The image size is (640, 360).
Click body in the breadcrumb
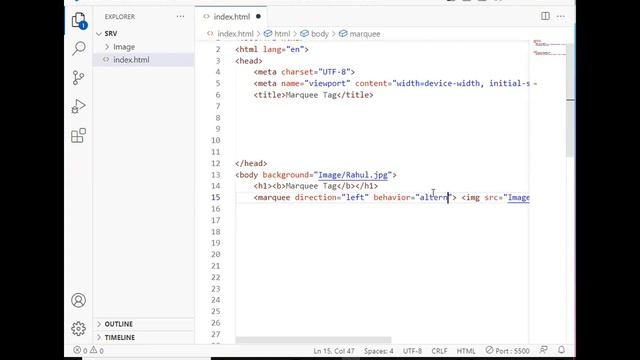[320, 34]
